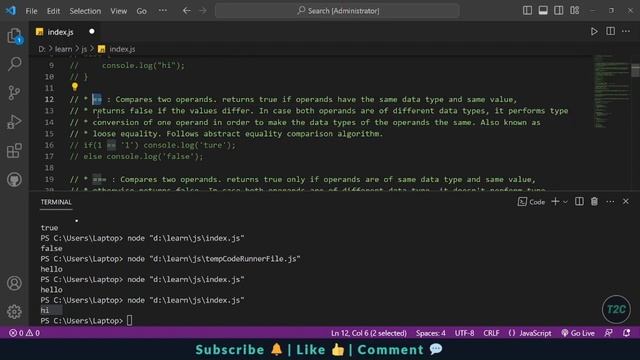
Task: Click the unsaved dot on index.js tab
Action: 92,31
